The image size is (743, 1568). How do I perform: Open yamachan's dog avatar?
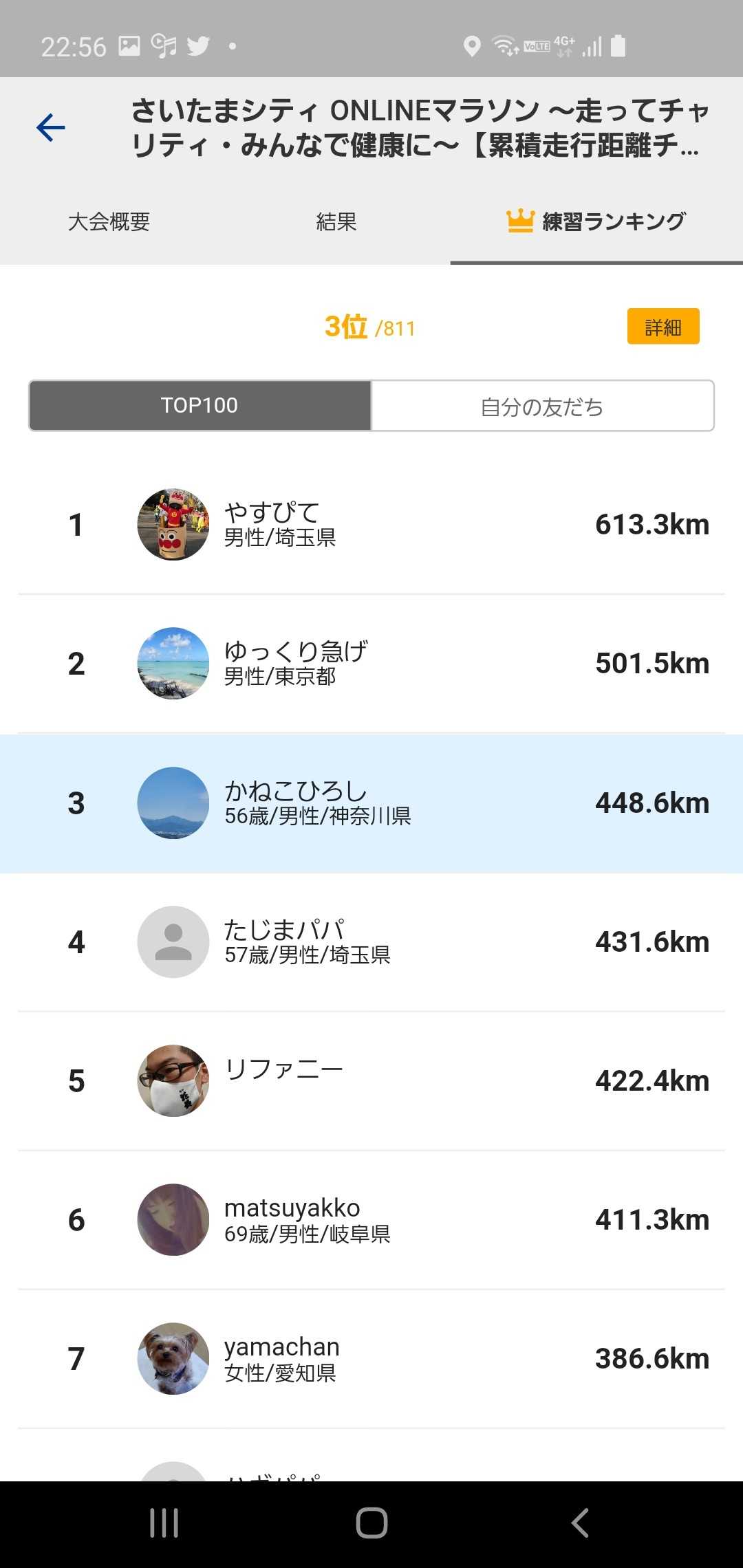click(173, 1358)
